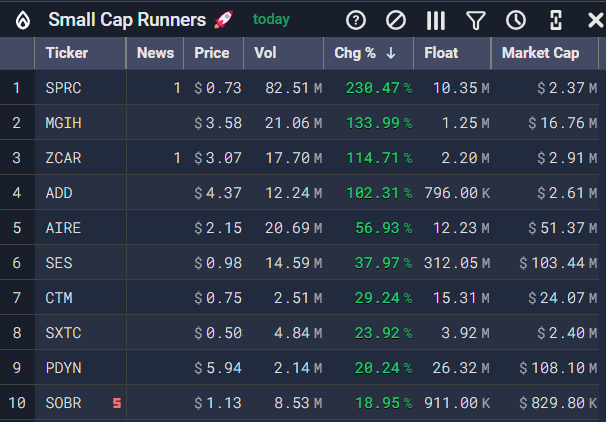Select the CTM ticker
This screenshot has height=422, width=606.
(x=59, y=298)
